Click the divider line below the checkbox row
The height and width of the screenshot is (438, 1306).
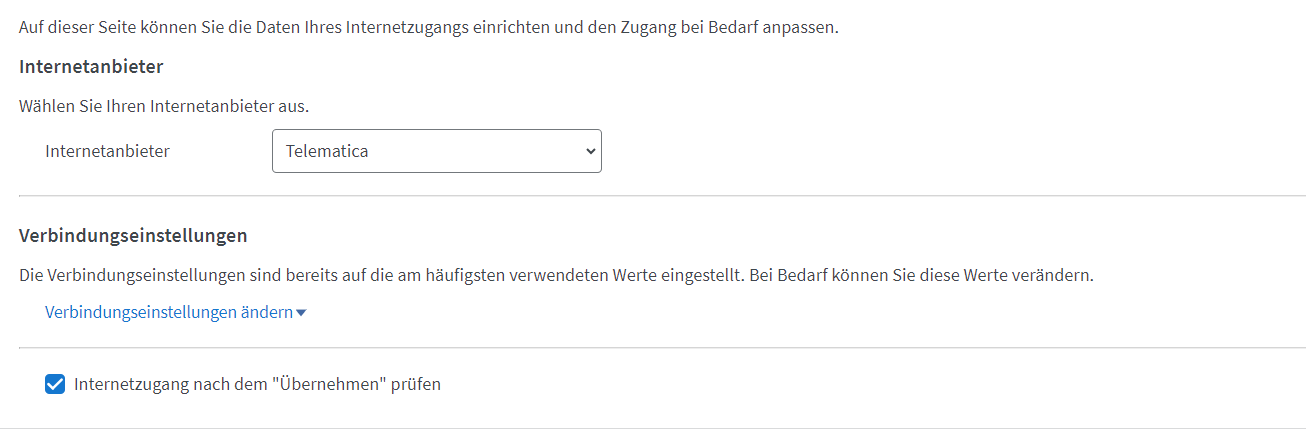[662, 428]
